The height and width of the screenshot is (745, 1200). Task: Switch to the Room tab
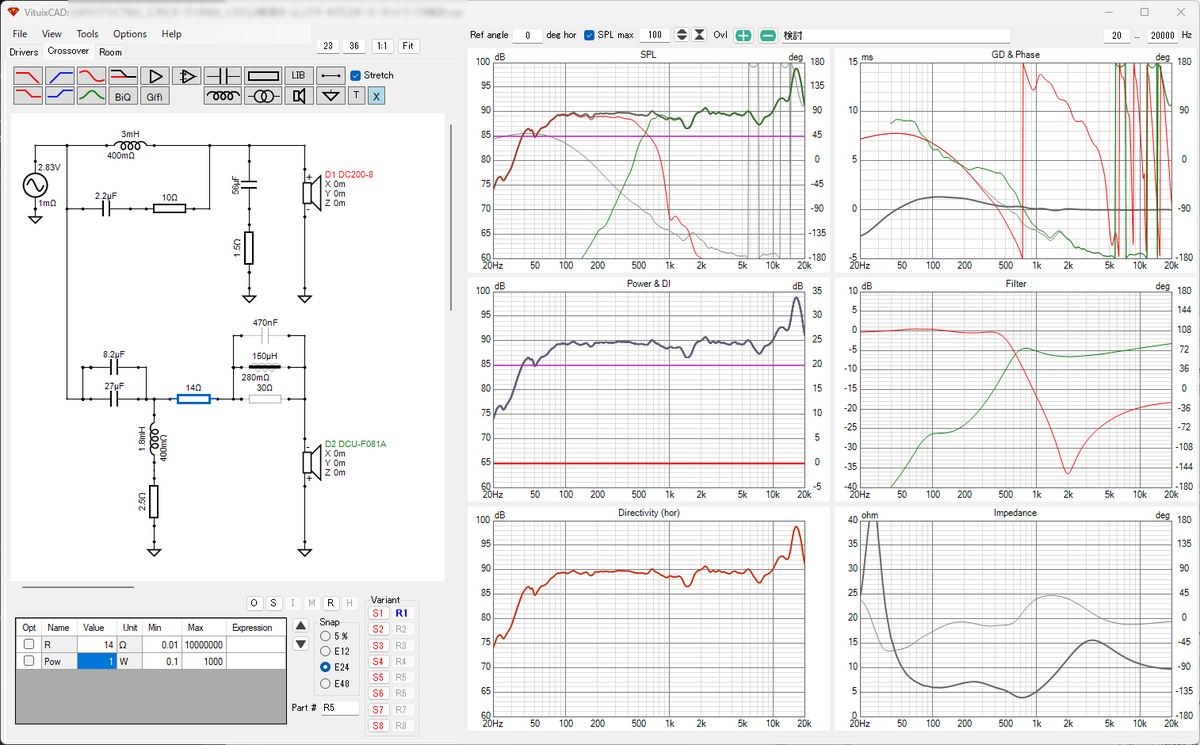(110, 52)
